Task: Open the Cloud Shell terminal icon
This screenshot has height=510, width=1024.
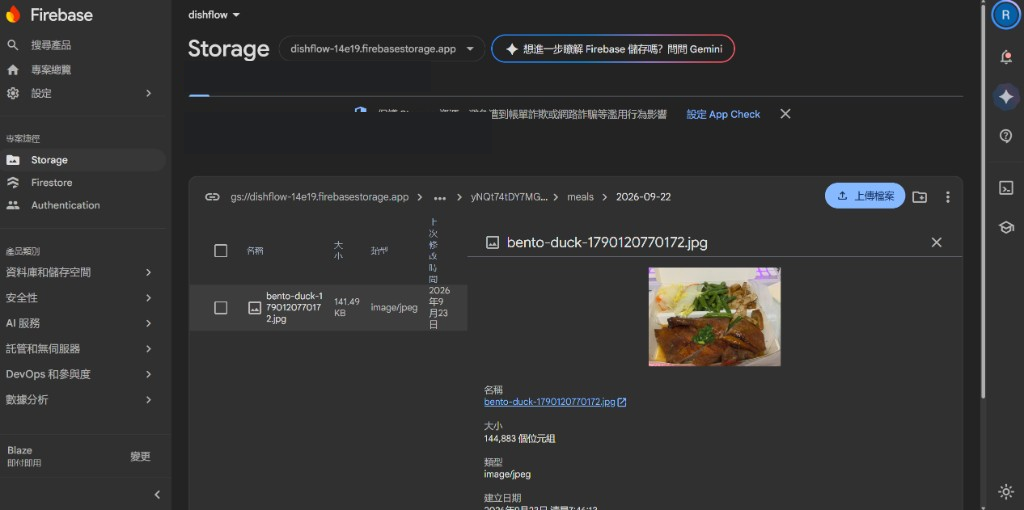Action: 1006,188
